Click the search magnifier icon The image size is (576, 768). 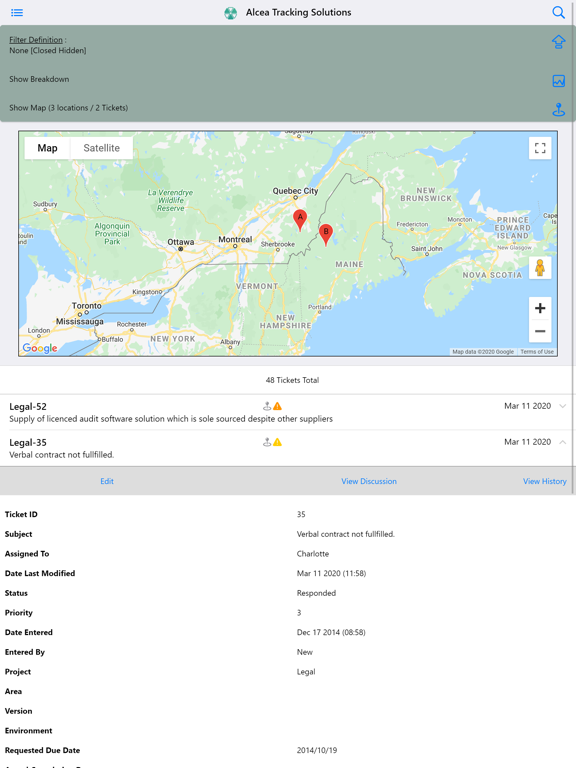pyautogui.click(x=558, y=12)
